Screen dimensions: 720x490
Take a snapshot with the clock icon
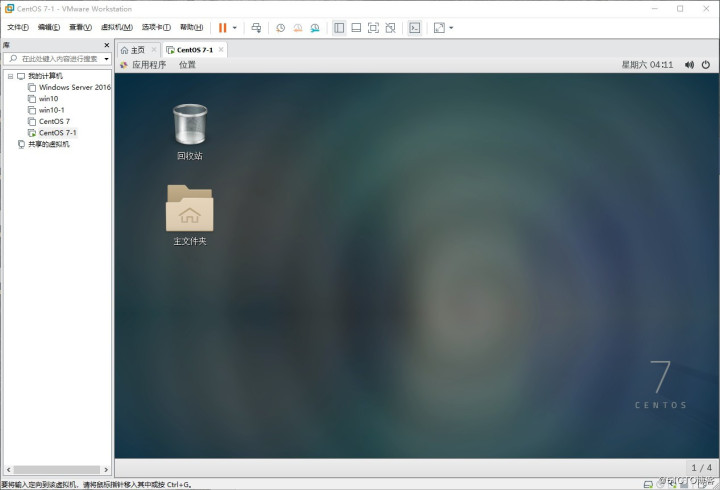coord(280,28)
